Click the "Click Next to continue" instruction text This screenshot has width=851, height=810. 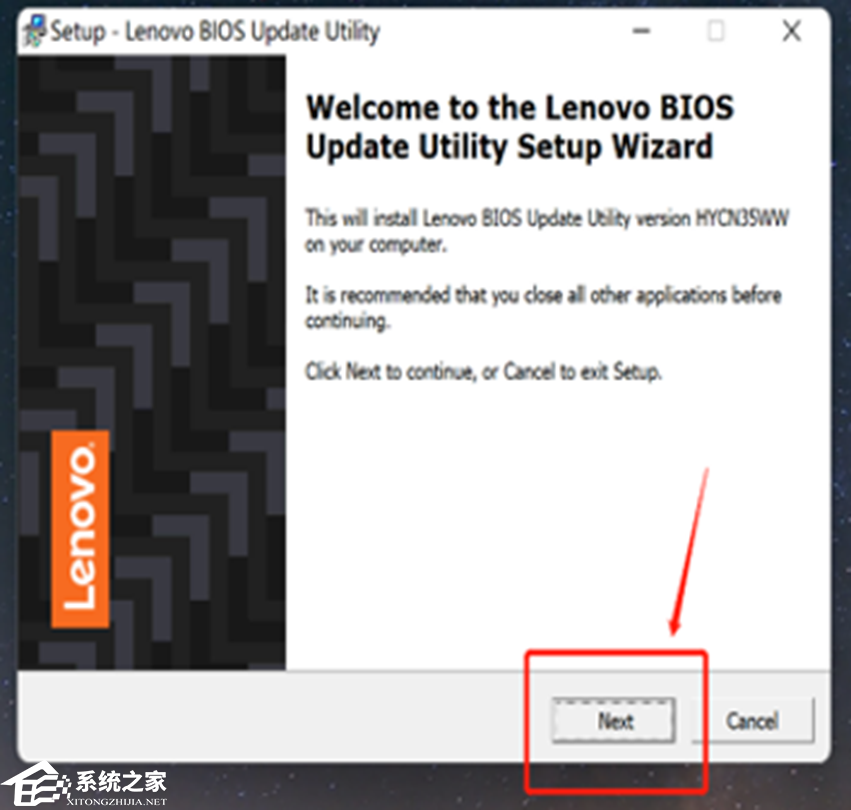point(483,372)
